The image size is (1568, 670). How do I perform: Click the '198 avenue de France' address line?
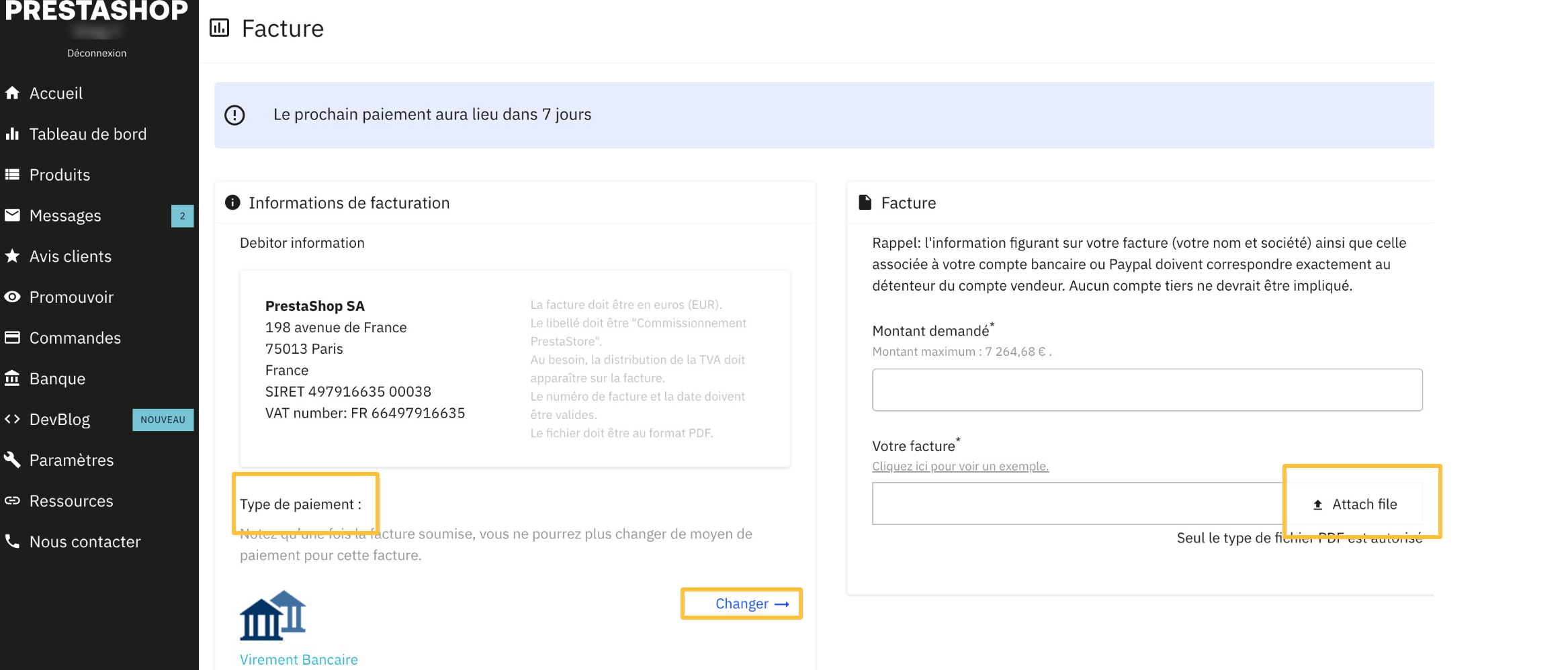coord(336,328)
